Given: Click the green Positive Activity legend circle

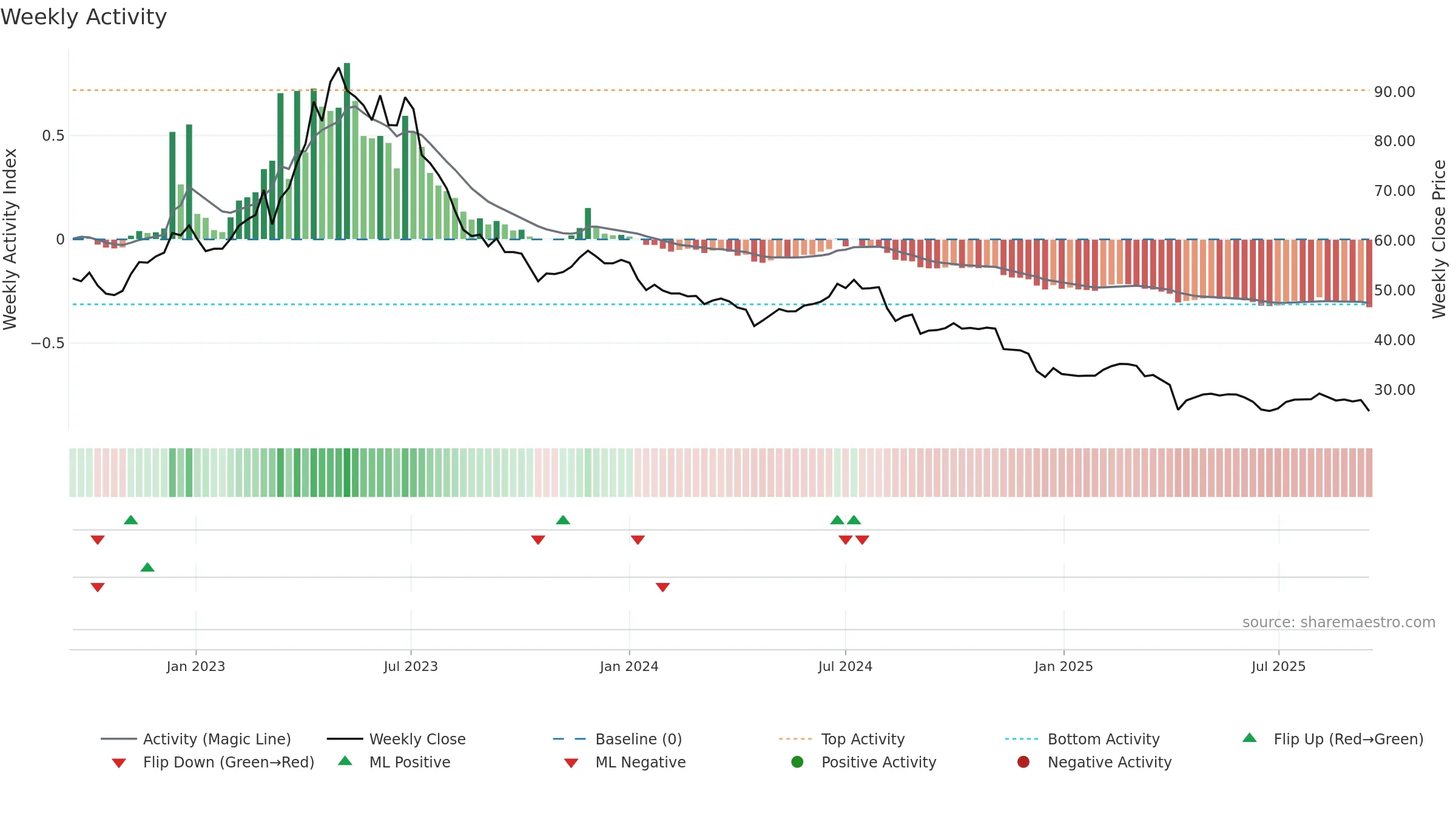Looking at the screenshot, I should coord(797,762).
